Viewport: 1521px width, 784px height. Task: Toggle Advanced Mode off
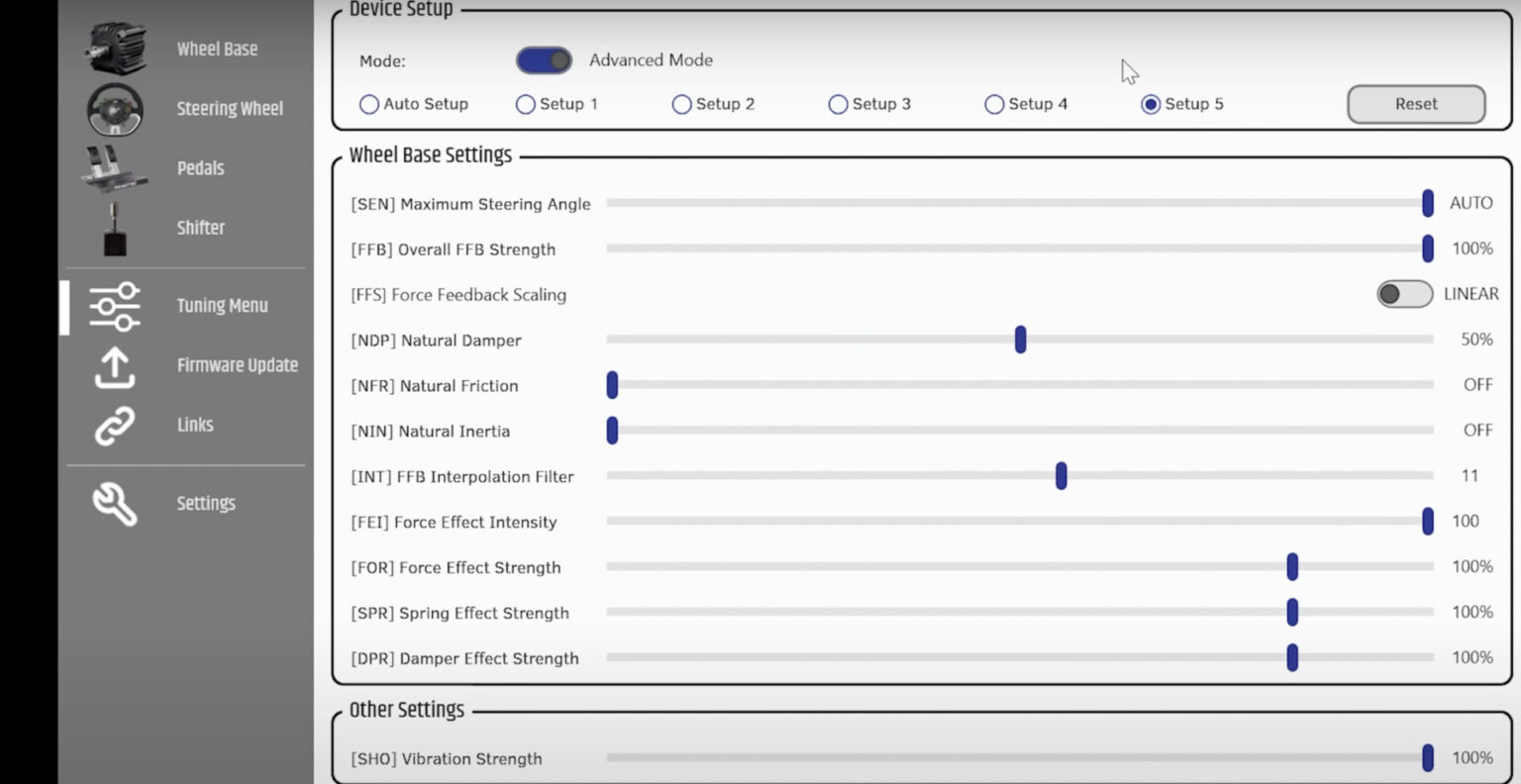[543, 60]
